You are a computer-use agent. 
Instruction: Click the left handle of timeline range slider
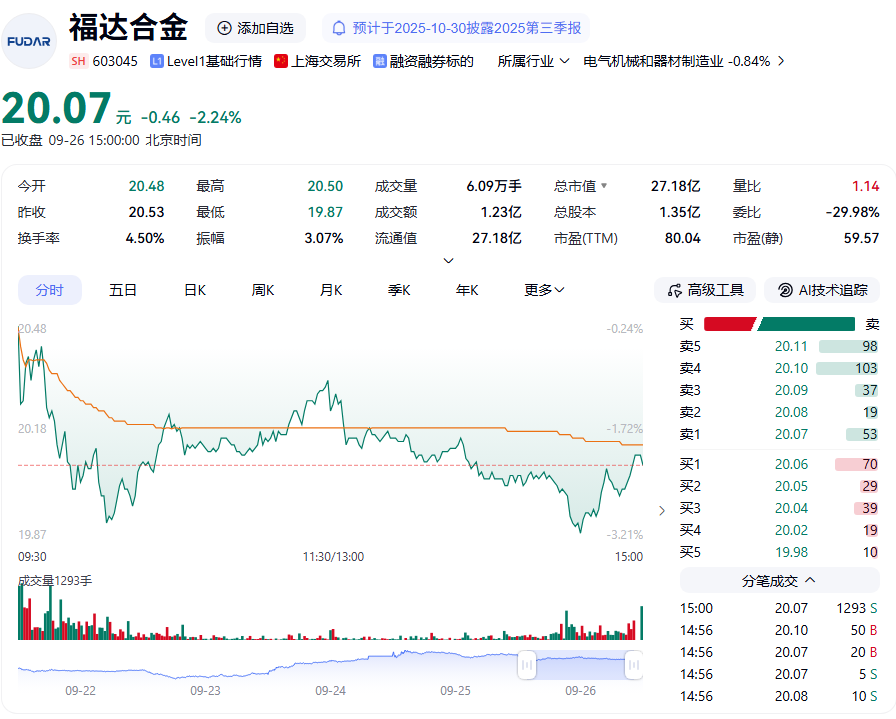526,664
